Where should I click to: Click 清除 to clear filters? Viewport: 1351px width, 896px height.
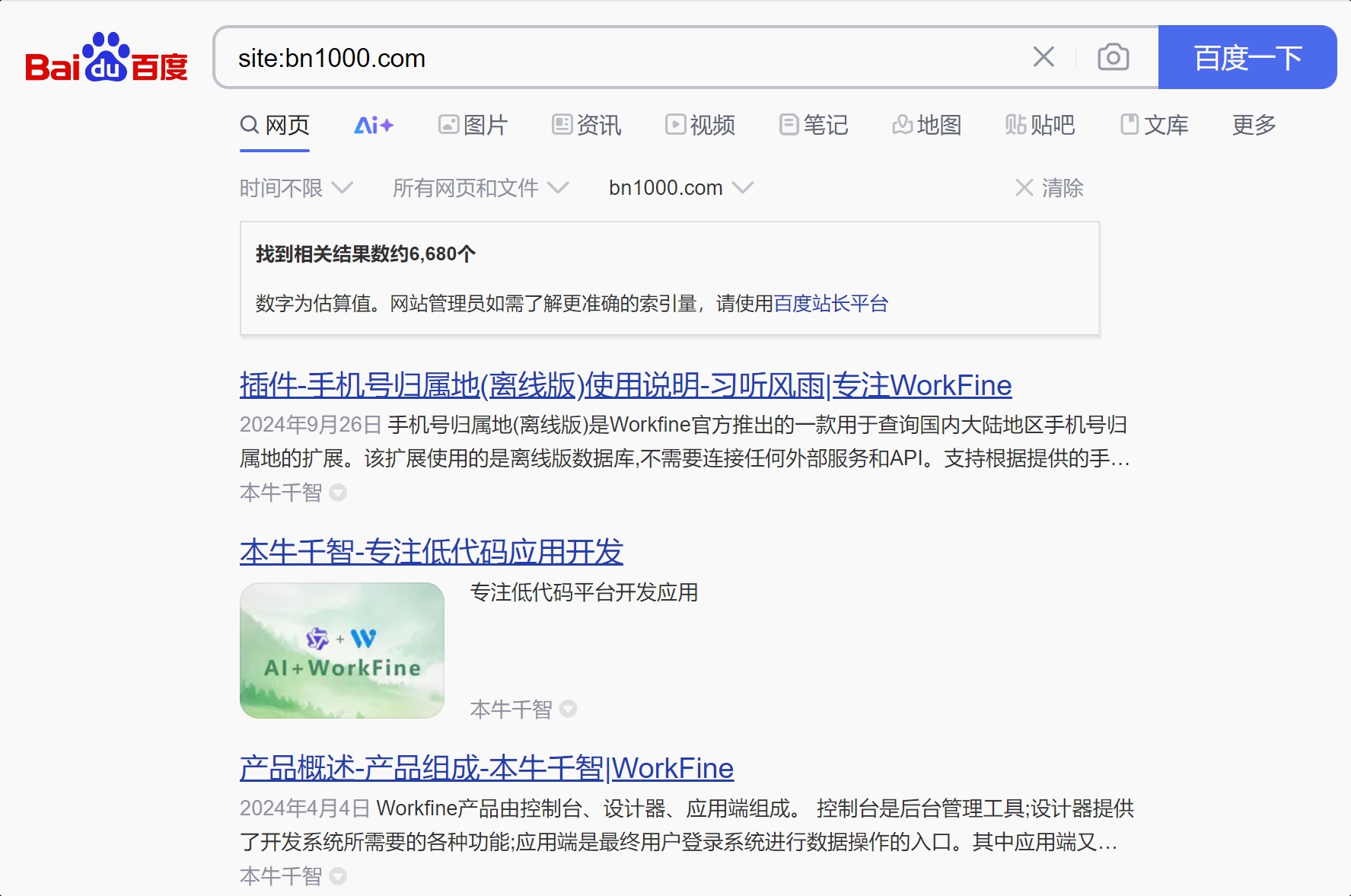pos(1049,188)
